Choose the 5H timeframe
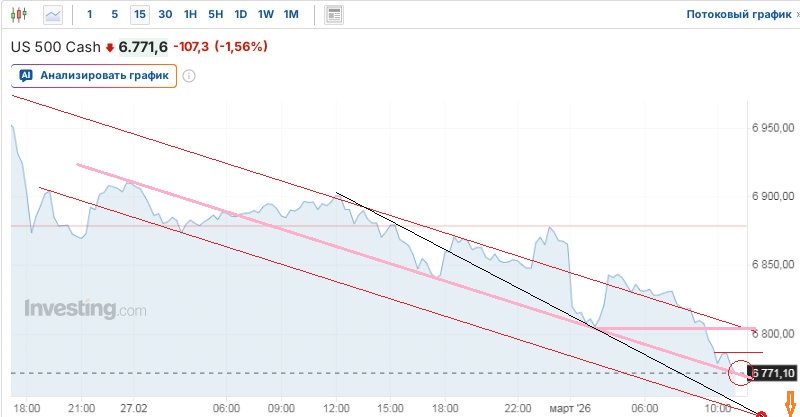Viewport: 800px width, 417px height. click(x=215, y=15)
